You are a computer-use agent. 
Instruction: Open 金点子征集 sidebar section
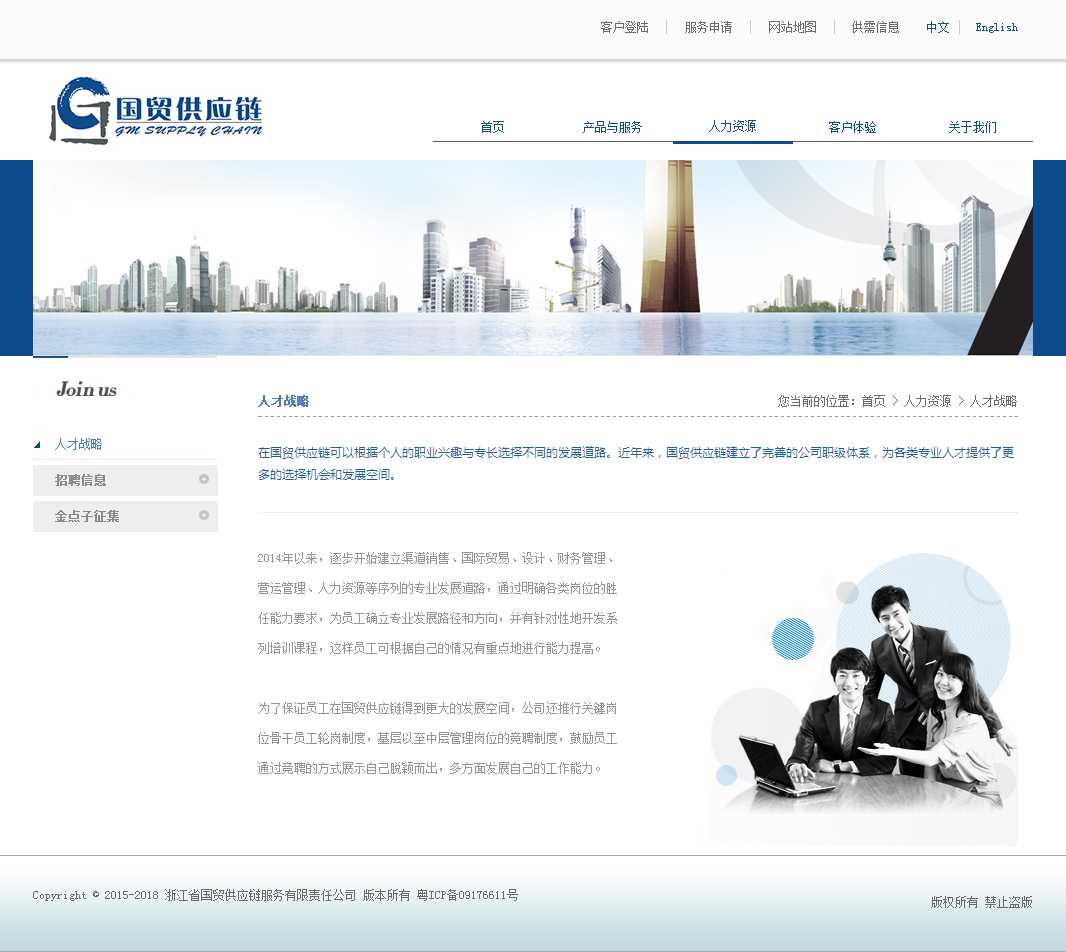coord(87,516)
